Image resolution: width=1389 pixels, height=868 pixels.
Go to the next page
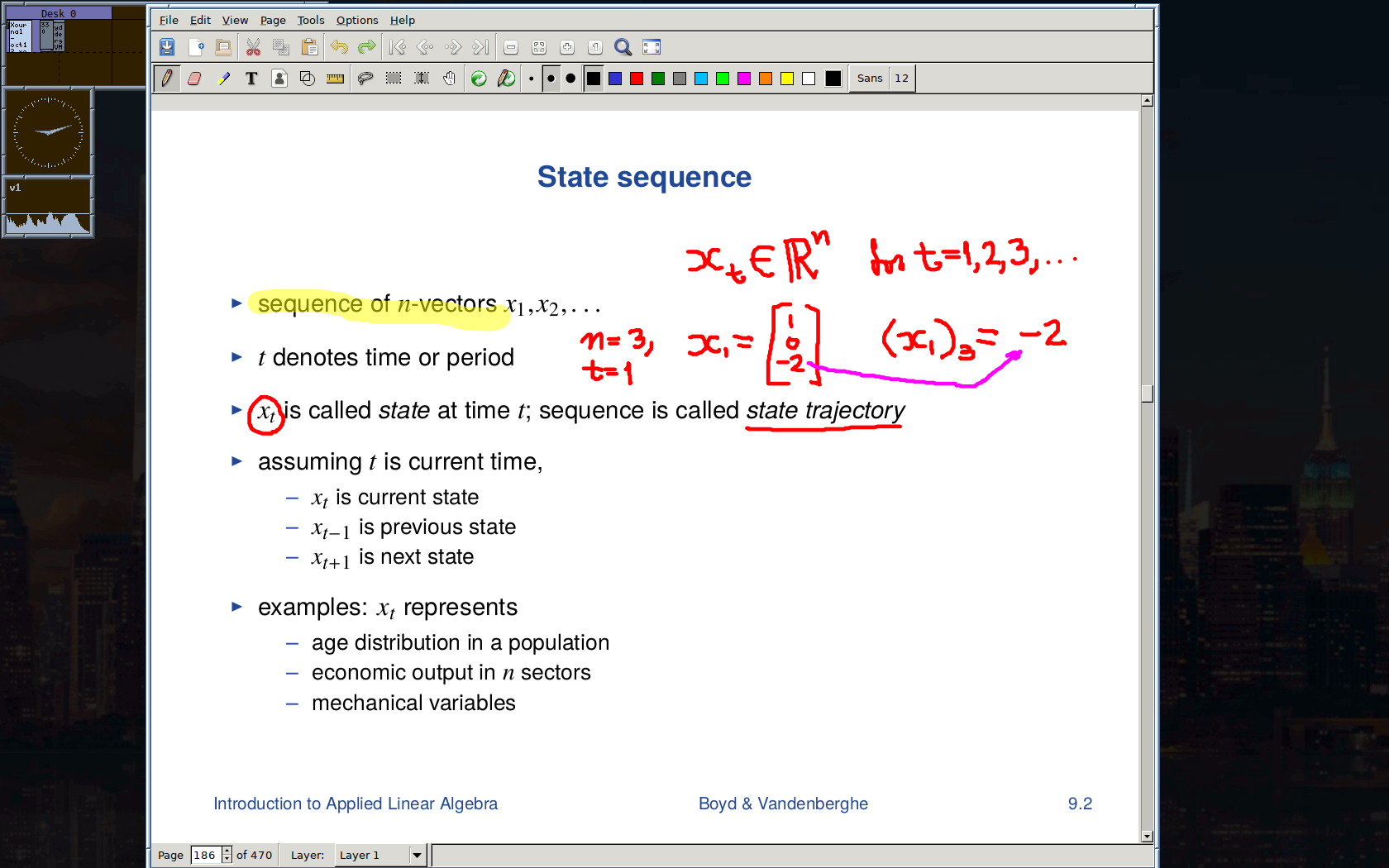452,47
